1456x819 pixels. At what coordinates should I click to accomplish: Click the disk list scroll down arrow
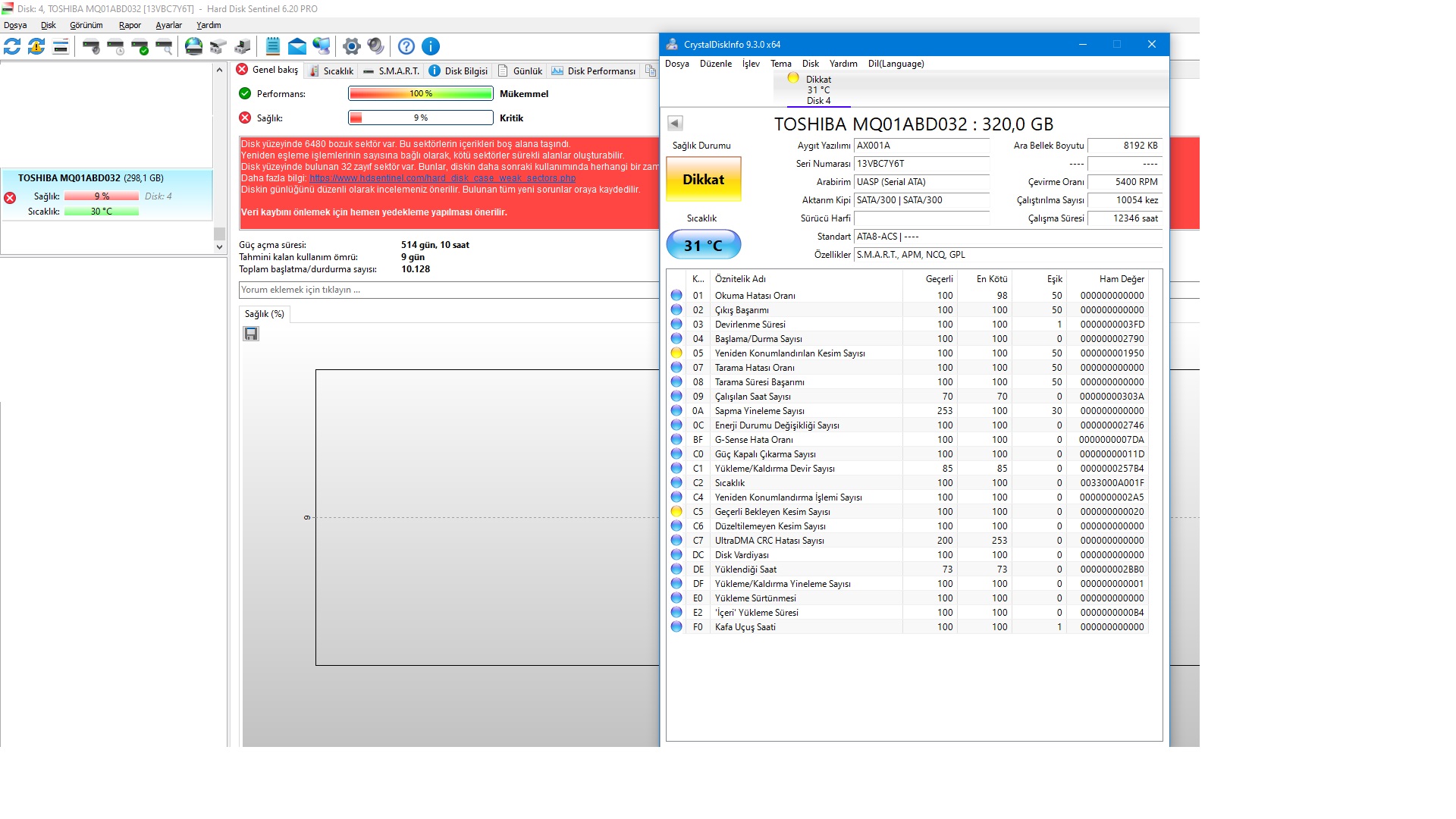(219, 246)
